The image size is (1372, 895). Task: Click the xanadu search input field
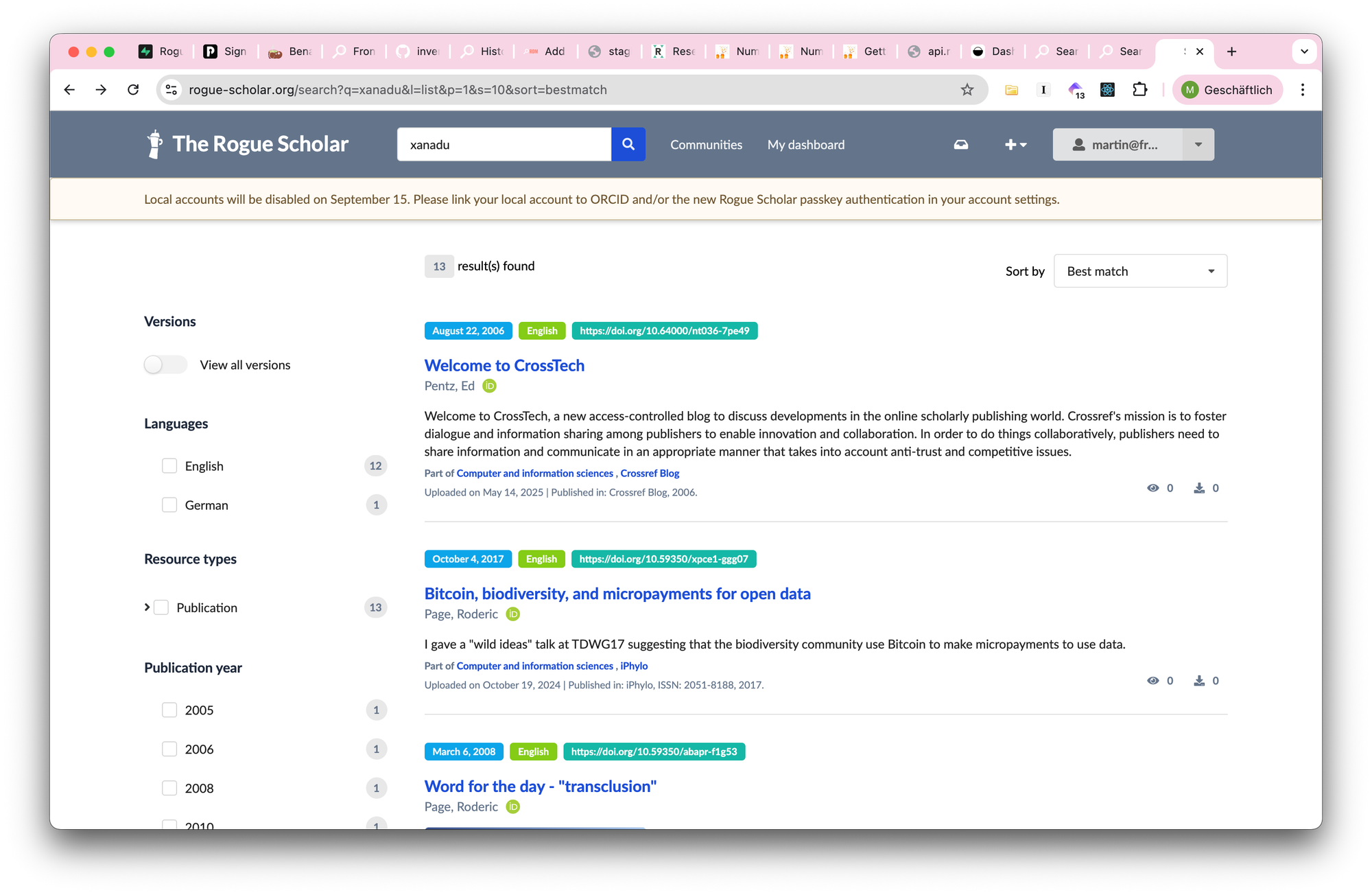click(x=504, y=145)
